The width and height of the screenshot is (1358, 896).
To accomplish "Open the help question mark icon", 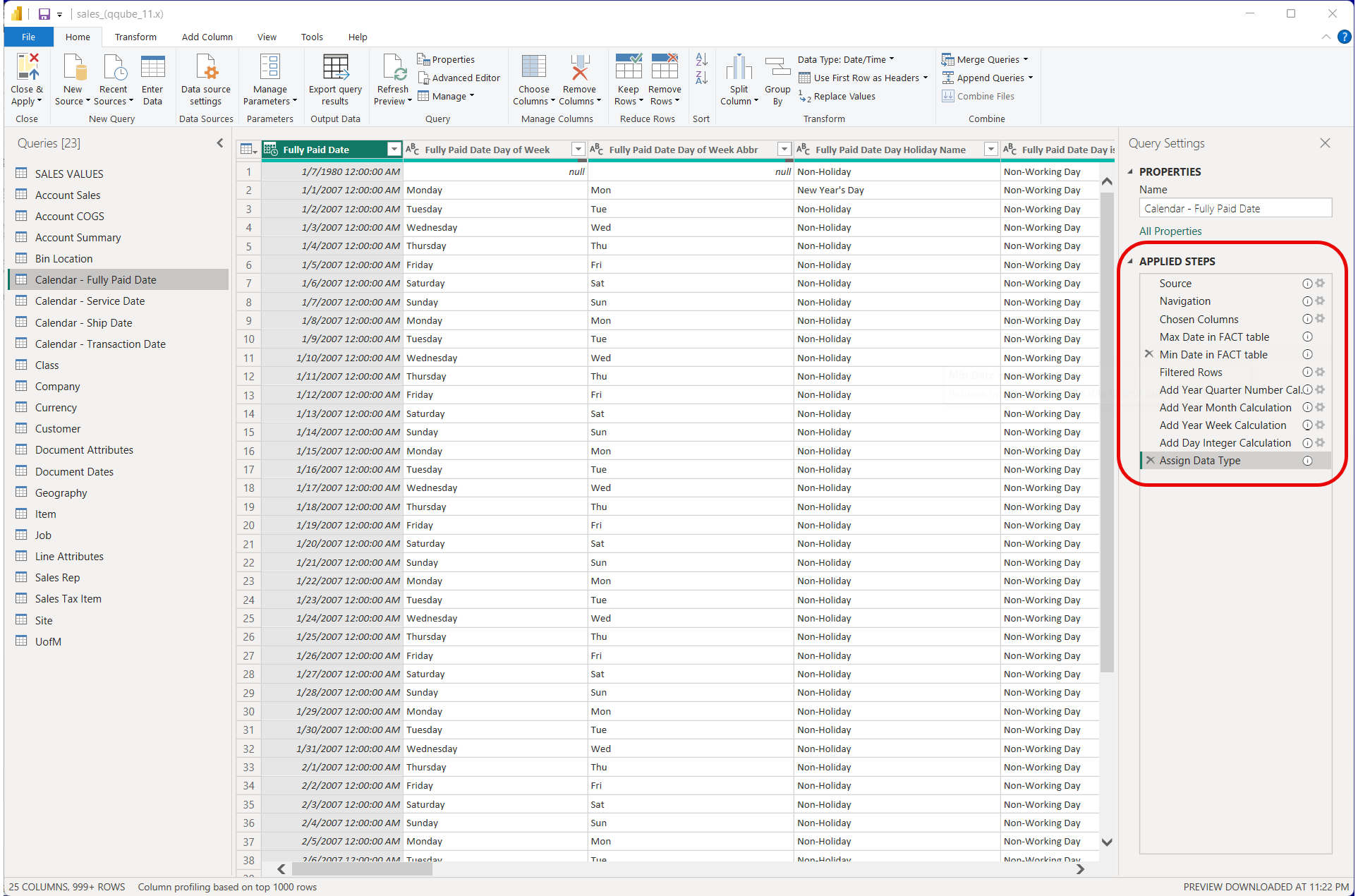I will [x=1345, y=37].
